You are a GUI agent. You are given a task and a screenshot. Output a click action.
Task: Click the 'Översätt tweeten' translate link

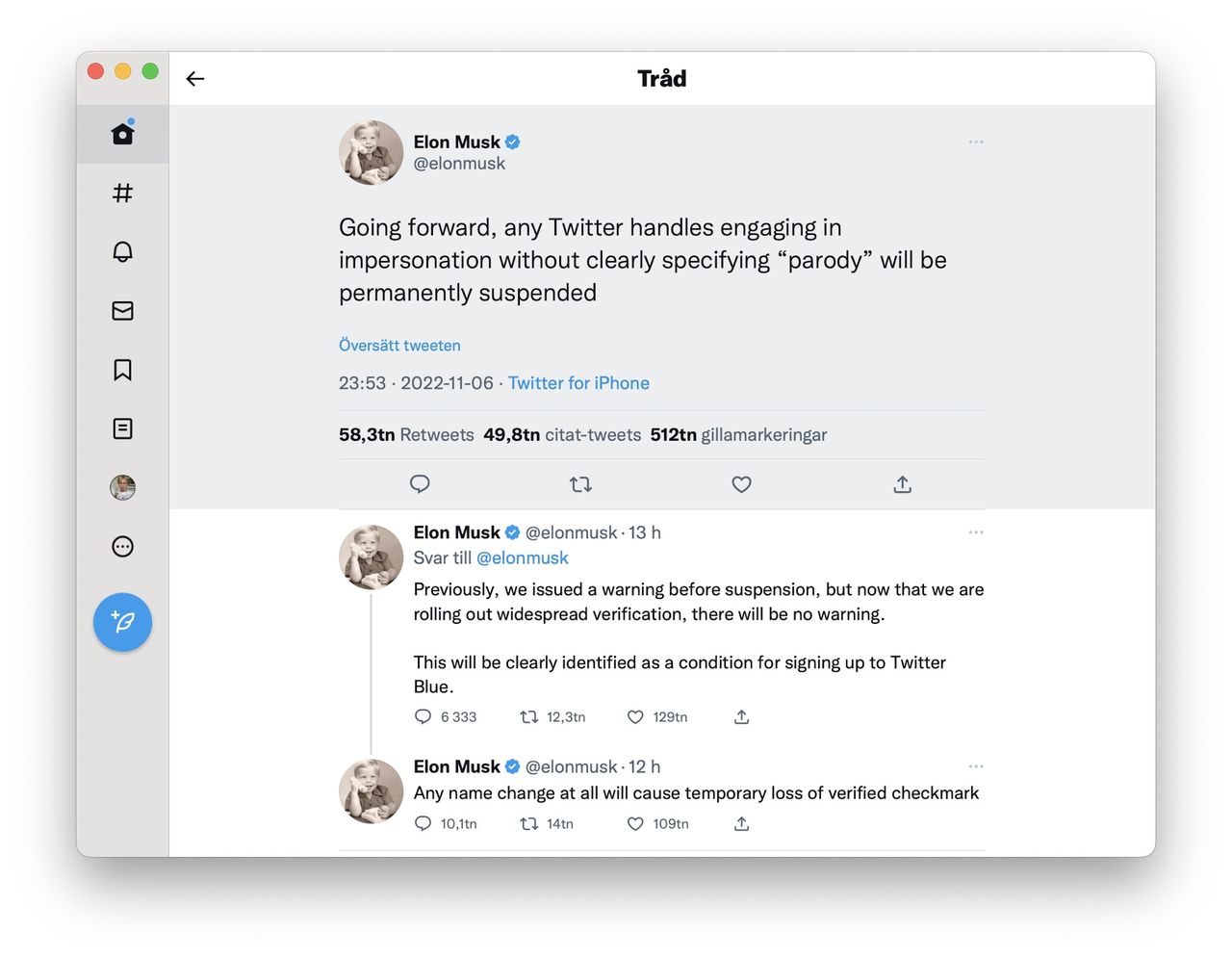(x=399, y=346)
